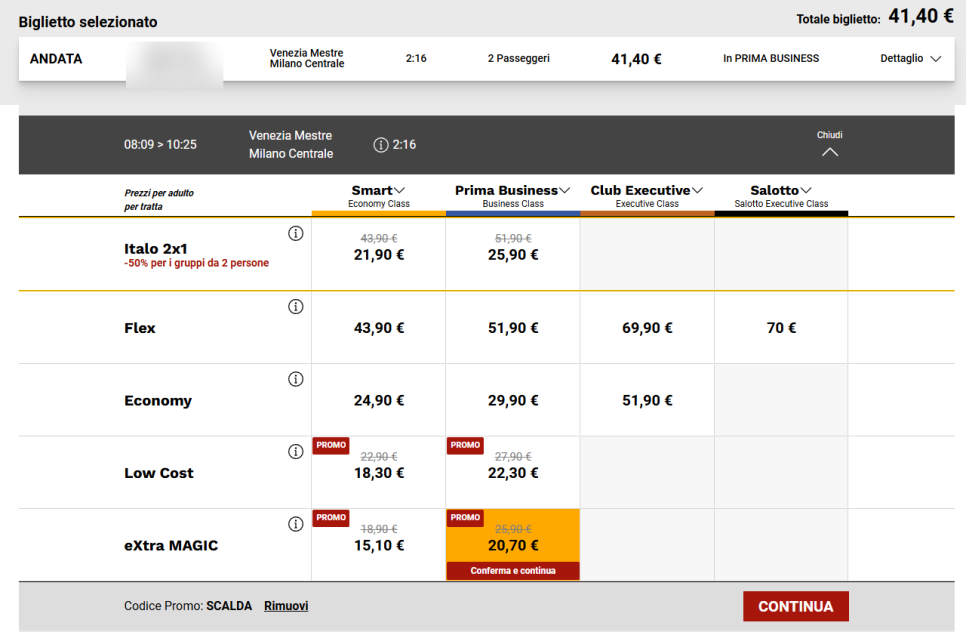Remove promo code via Rimuovi link
Screen dimensions: 966x632
286,606
